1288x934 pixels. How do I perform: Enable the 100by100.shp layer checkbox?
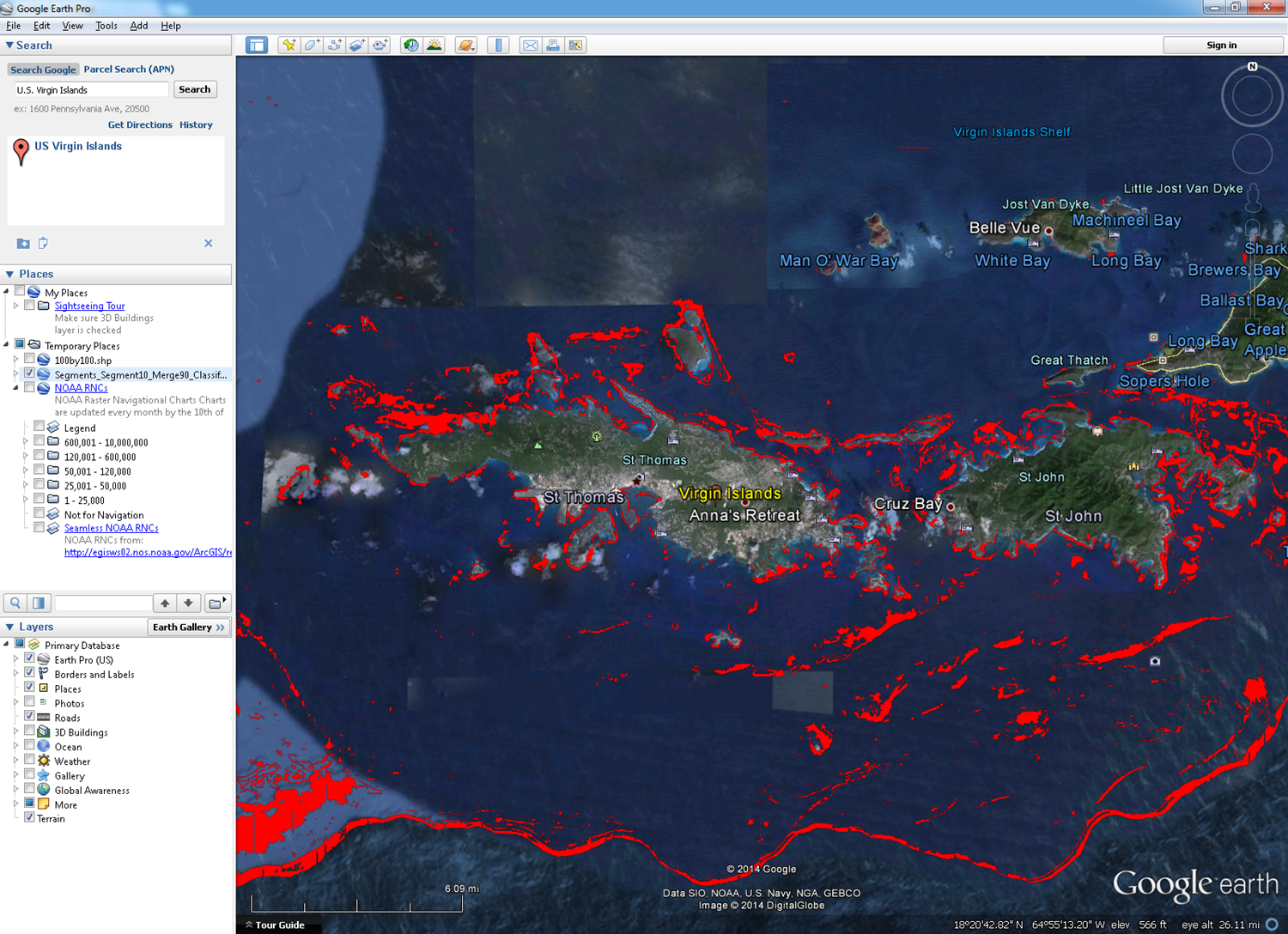pos(30,360)
